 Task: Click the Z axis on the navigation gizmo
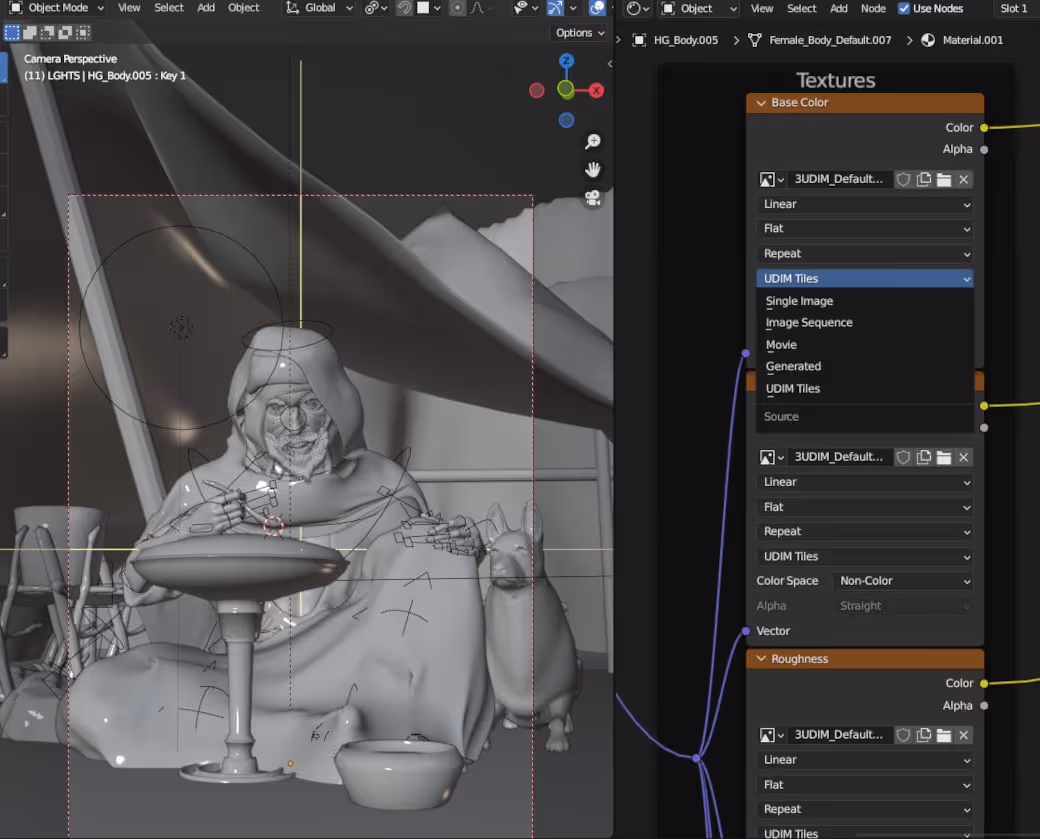pos(567,61)
